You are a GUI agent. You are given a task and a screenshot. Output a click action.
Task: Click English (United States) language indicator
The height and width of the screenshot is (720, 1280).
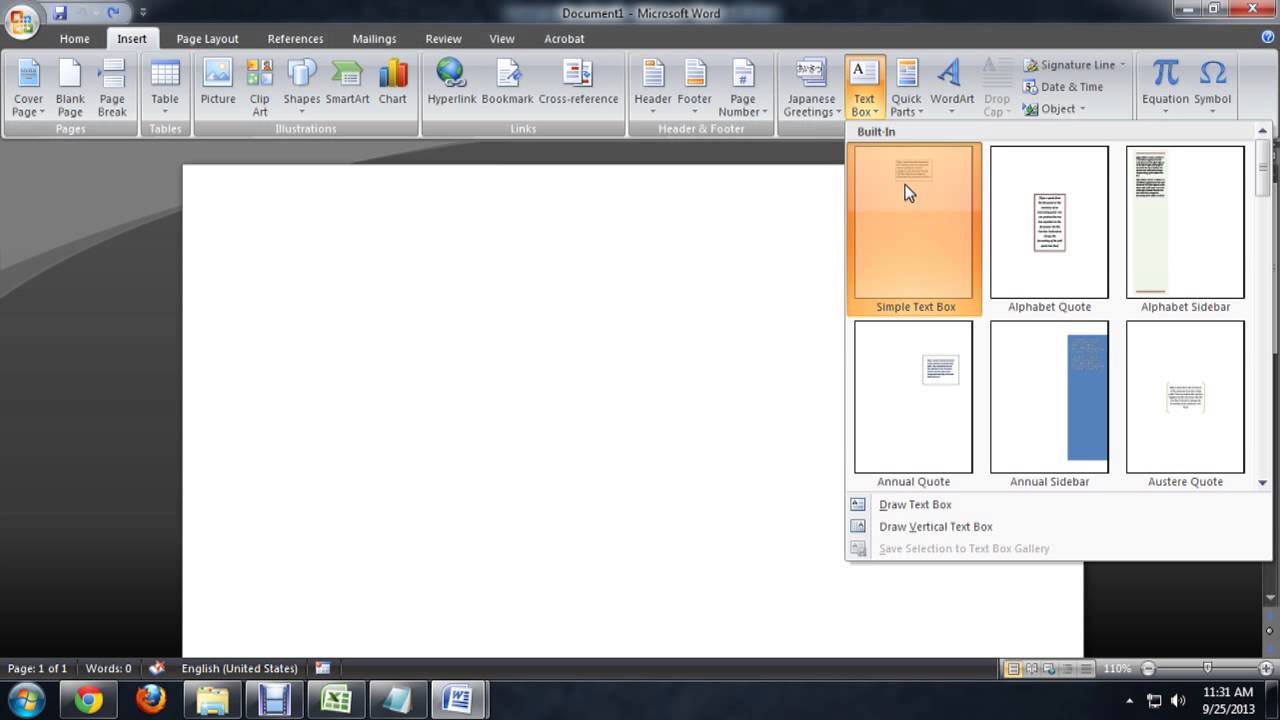pyautogui.click(x=239, y=668)
